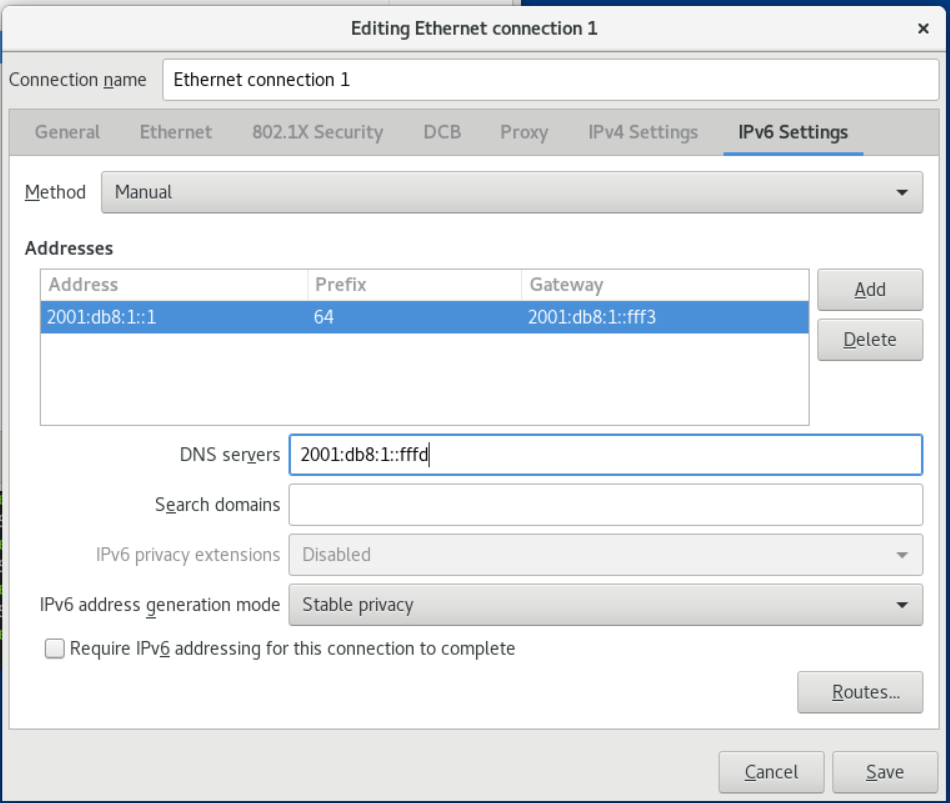Screen dimensions: 950x803
Task: Expand IPv6 address generation mode dropdown
Action: pyautogui.click(x=605, y=605)
